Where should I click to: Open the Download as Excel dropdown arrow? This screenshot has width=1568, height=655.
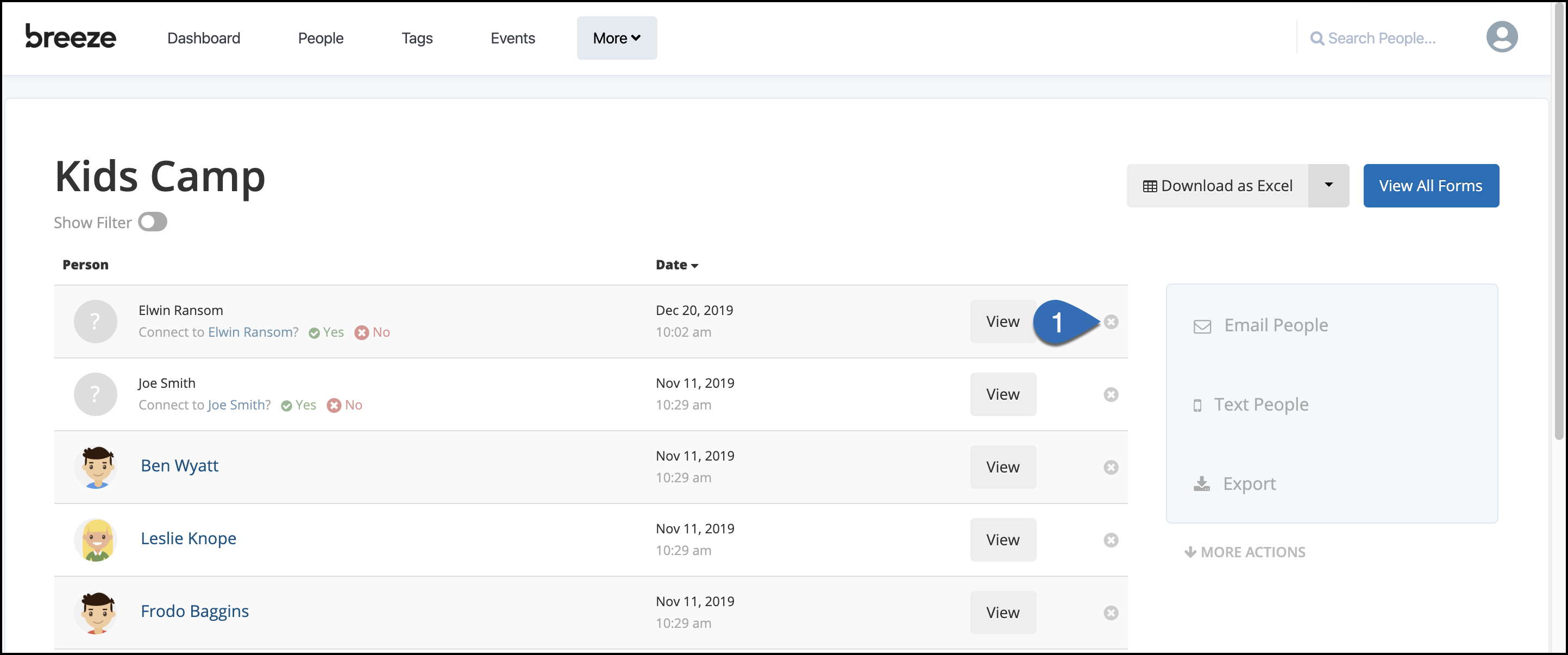click(1328, 185)
